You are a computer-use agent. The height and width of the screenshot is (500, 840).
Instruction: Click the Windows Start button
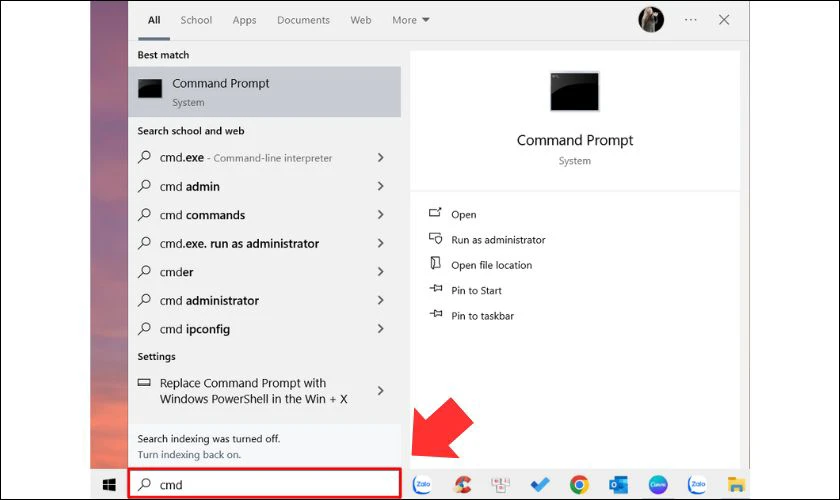point(109,485)
